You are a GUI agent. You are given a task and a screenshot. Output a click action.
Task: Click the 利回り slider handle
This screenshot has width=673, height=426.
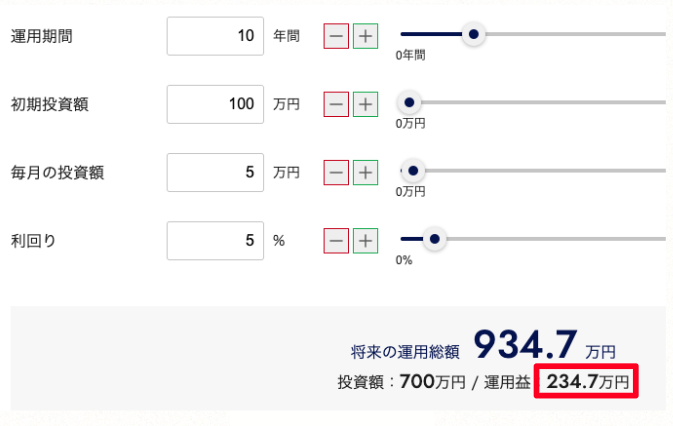(x=433, y=239)
